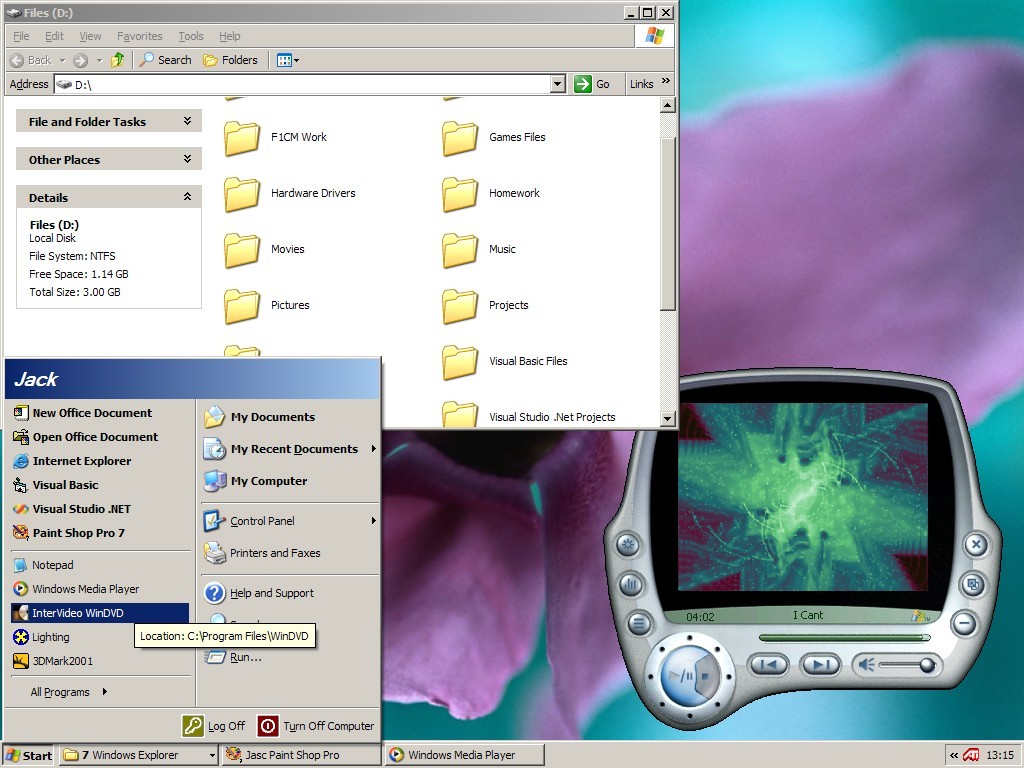The image size is (1024, 768).
Task: Go up one folder level in Explorer
Action: tap(118, 60)
